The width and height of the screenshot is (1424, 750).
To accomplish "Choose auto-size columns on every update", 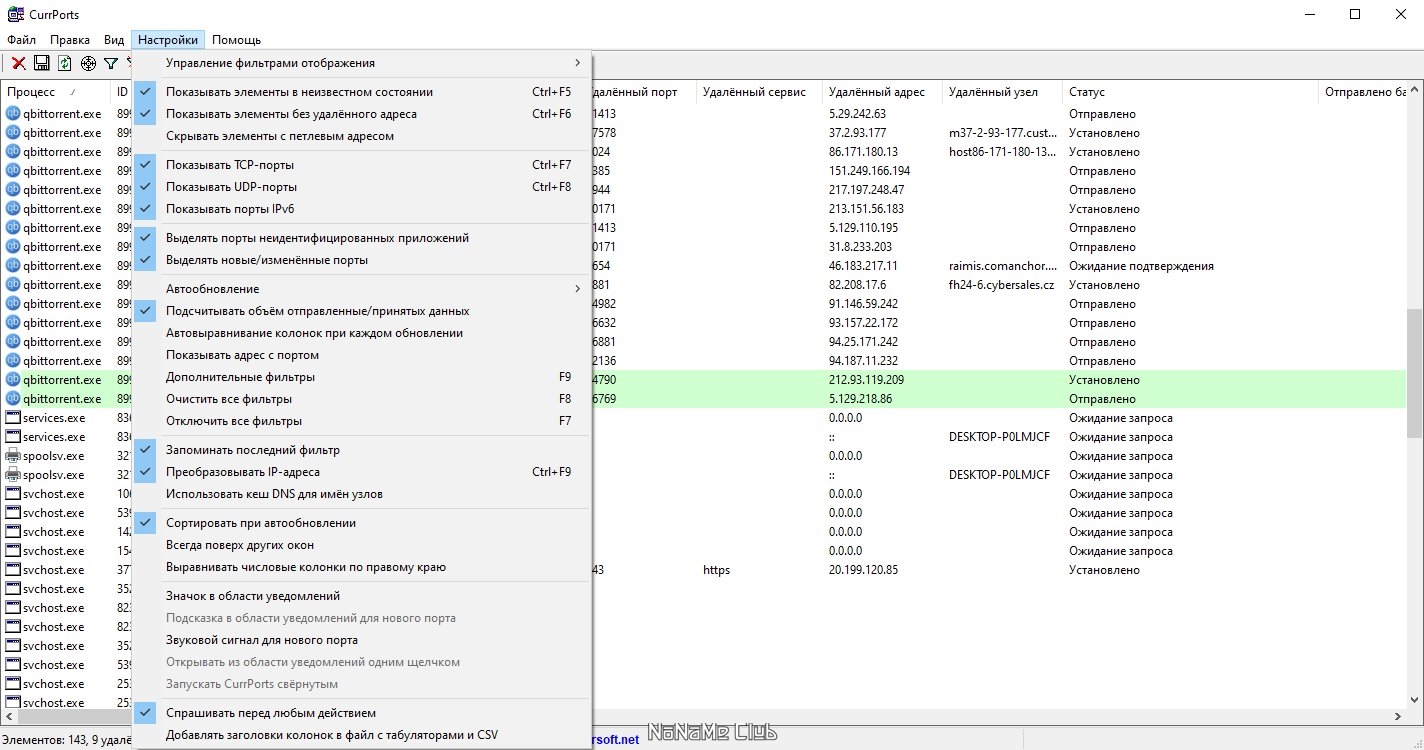I will tap(362, 333).
